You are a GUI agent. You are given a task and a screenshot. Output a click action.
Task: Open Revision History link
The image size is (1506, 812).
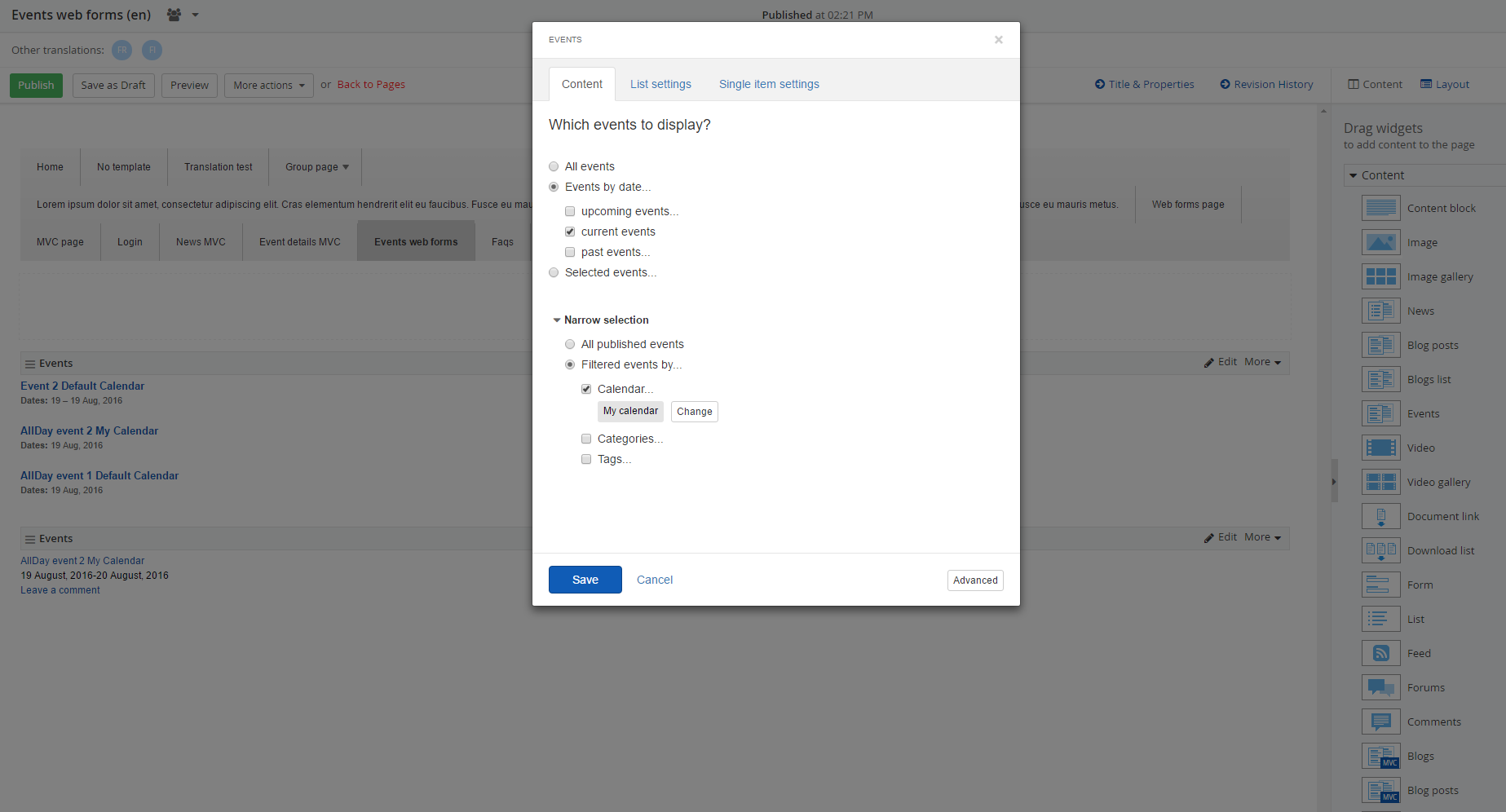tap(1266, 84)
